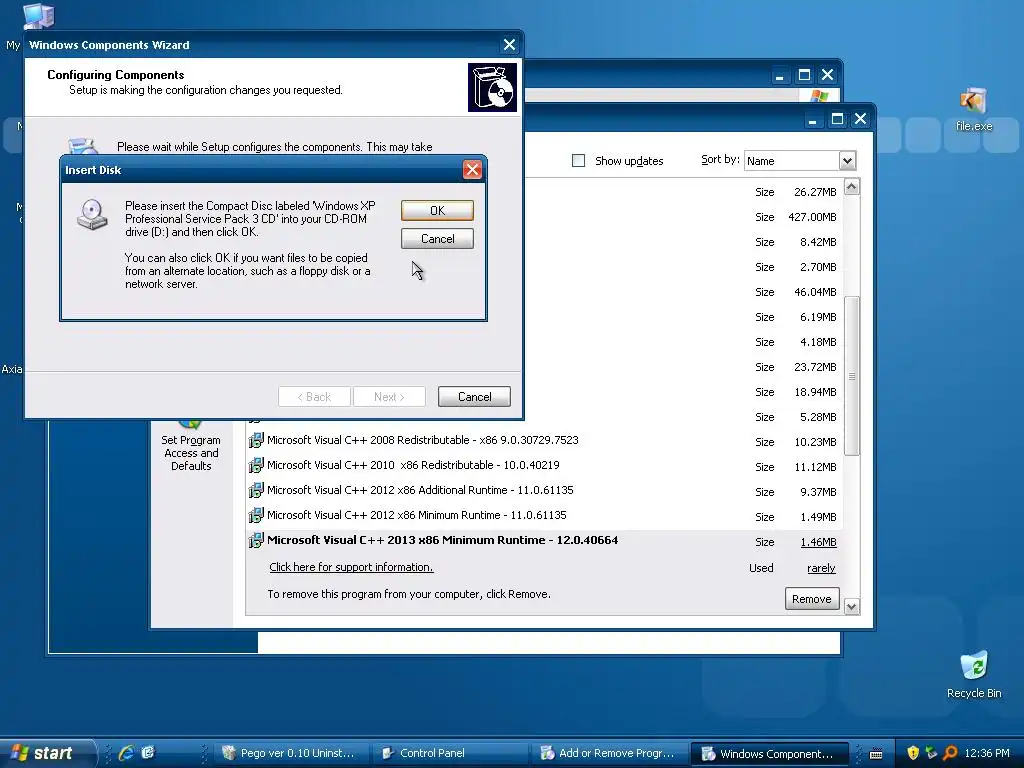Image resolution: width=1024 pixels, height=768 pixels.
Task: Open Click here for support information link
Action: (x=351, y=567)
